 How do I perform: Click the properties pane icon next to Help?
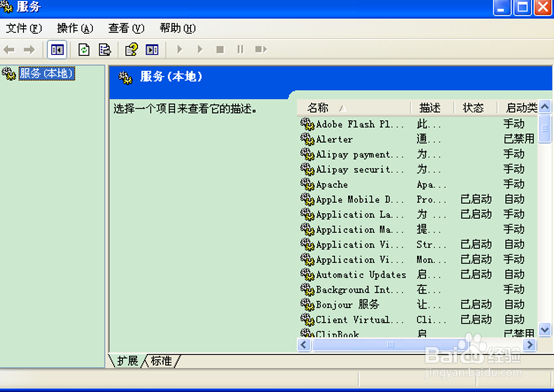click(152, 49)
